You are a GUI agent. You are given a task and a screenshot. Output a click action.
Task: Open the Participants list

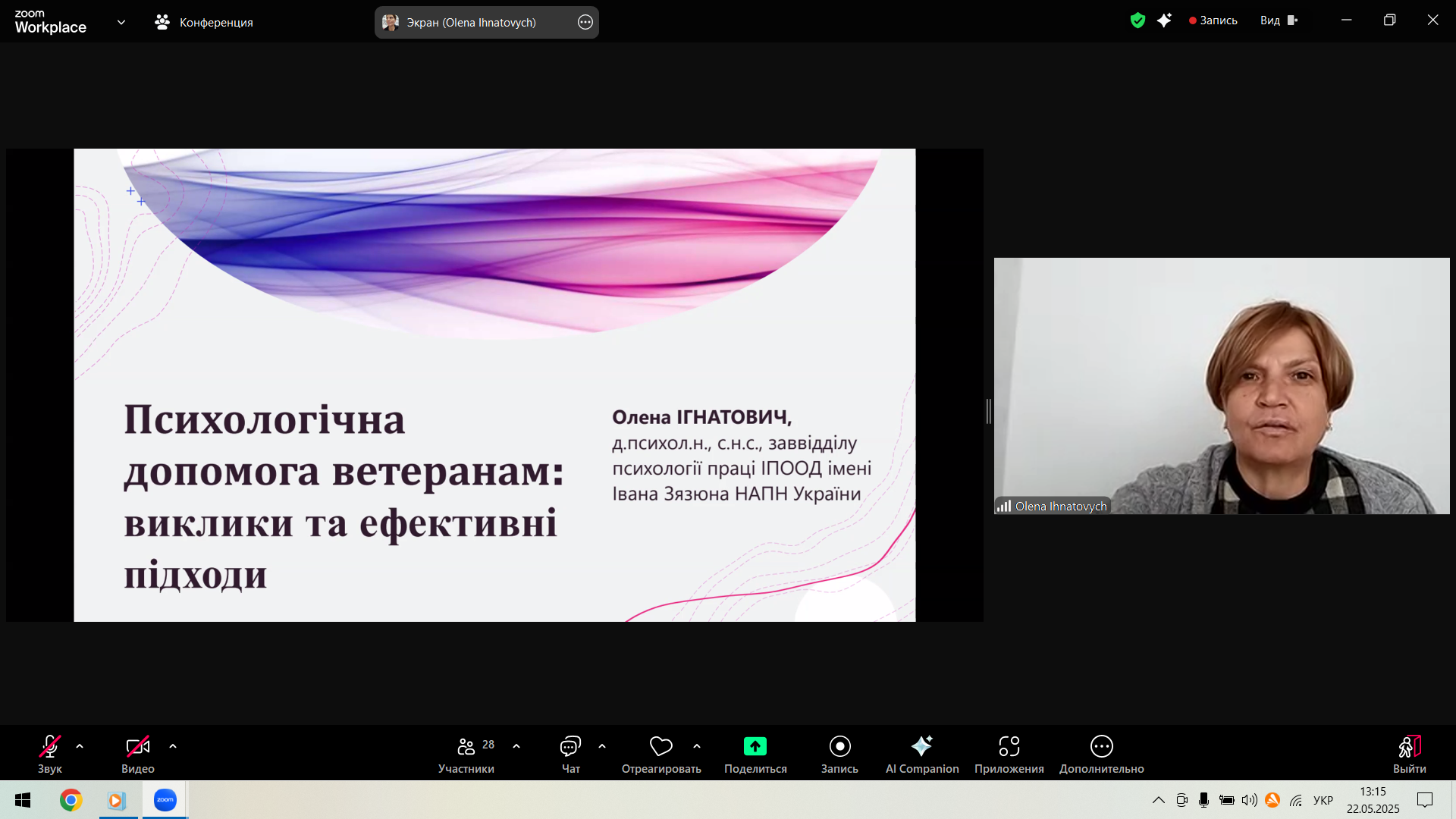[466, 747]
